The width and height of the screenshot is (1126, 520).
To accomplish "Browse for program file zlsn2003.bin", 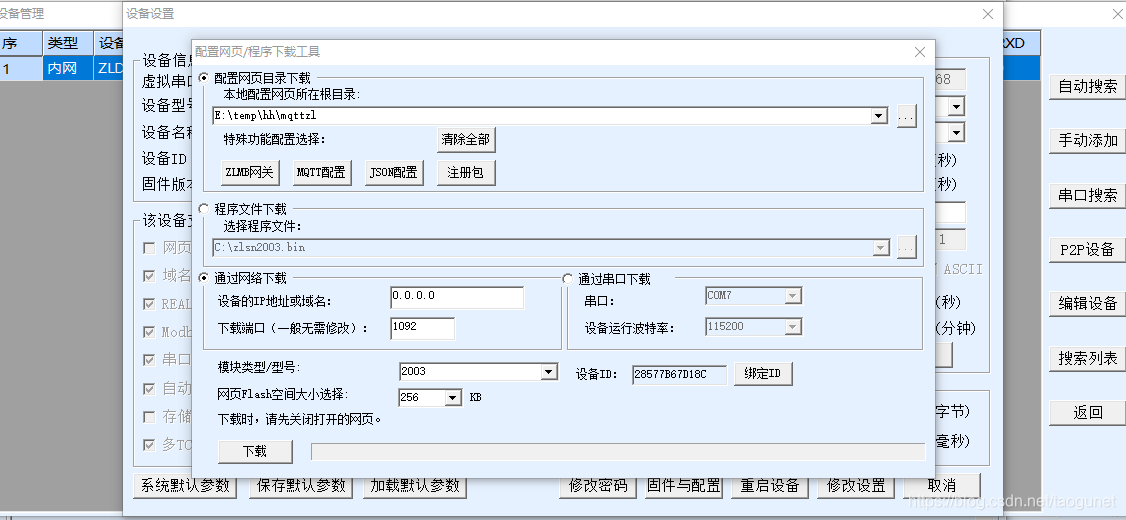I will pyautogui.click(x=907, y=247).
